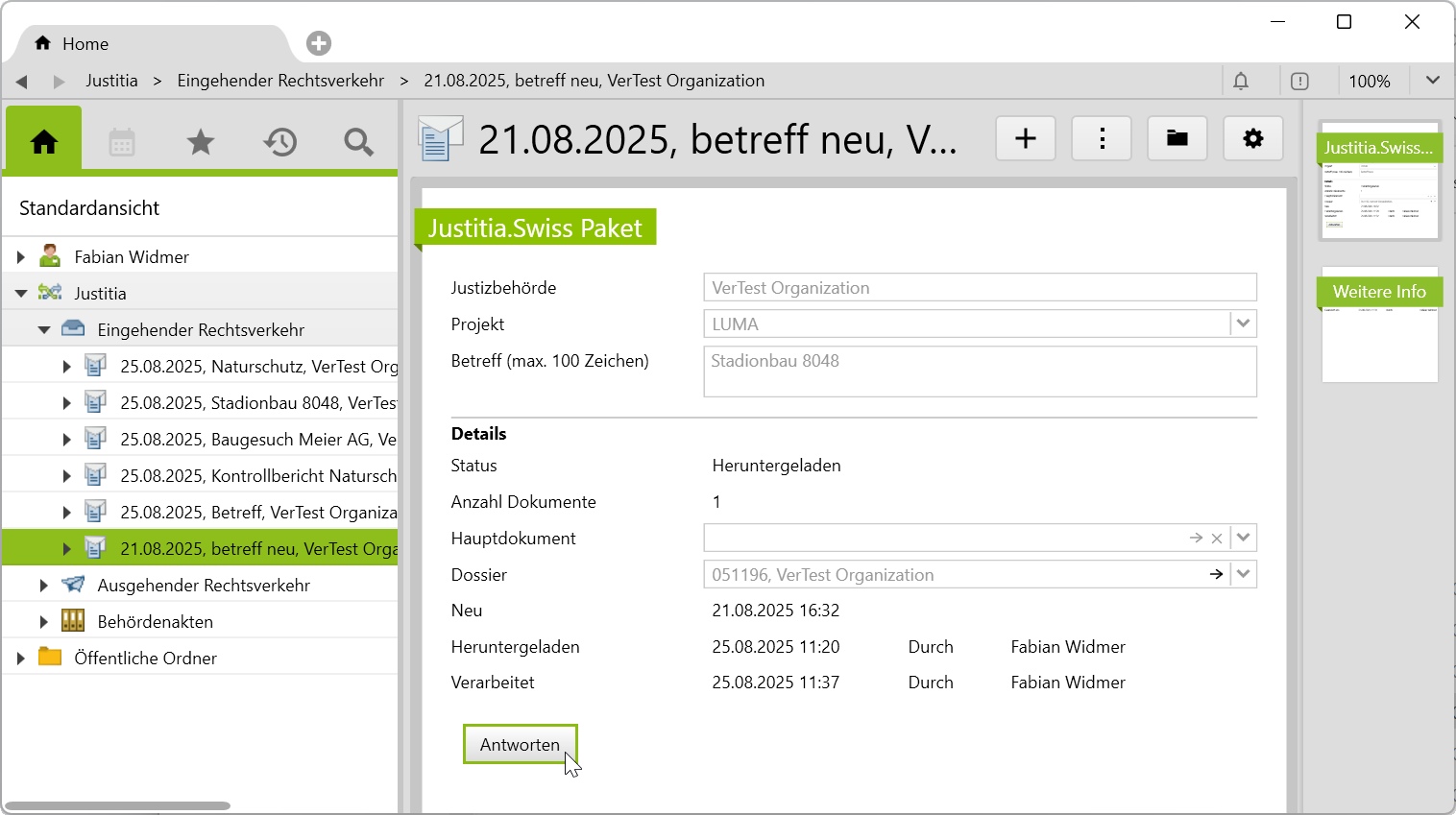
Task: Click the Behördenakten binders icon
Action: pyautogui.click(x=73, y=621)
